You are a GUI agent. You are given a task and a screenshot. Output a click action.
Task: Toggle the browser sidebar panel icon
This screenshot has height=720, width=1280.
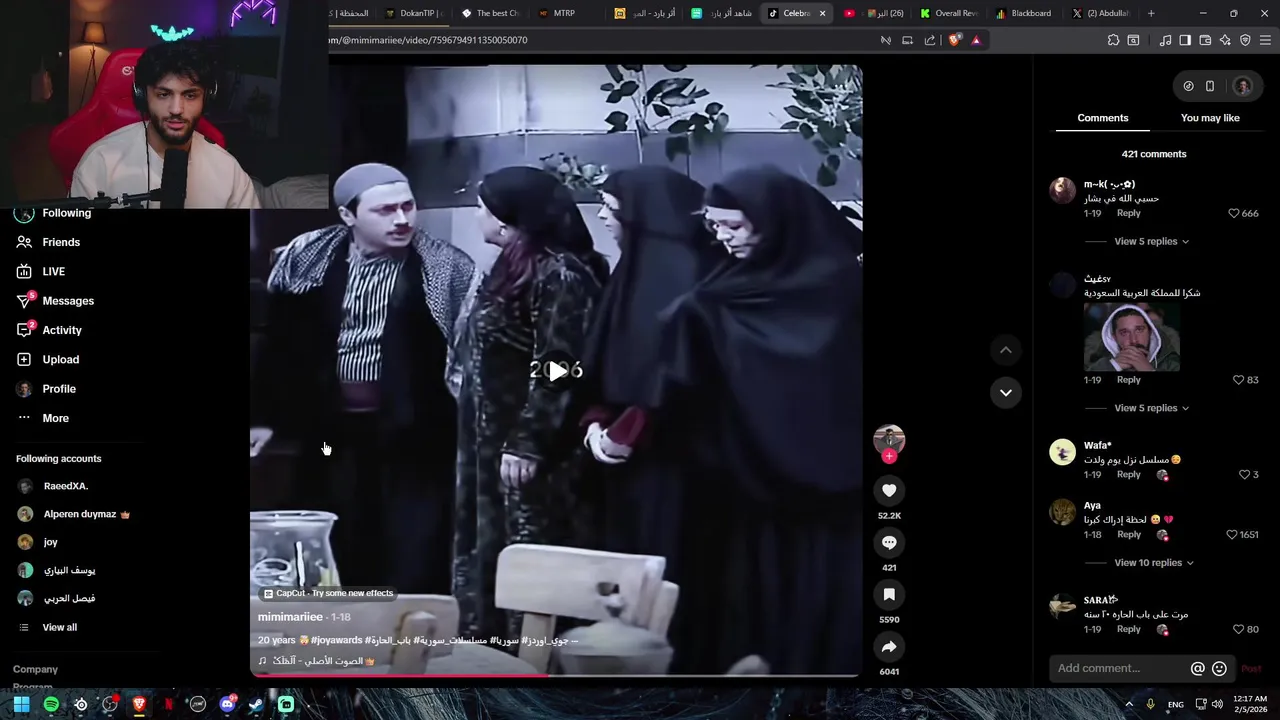[1185, 40]
